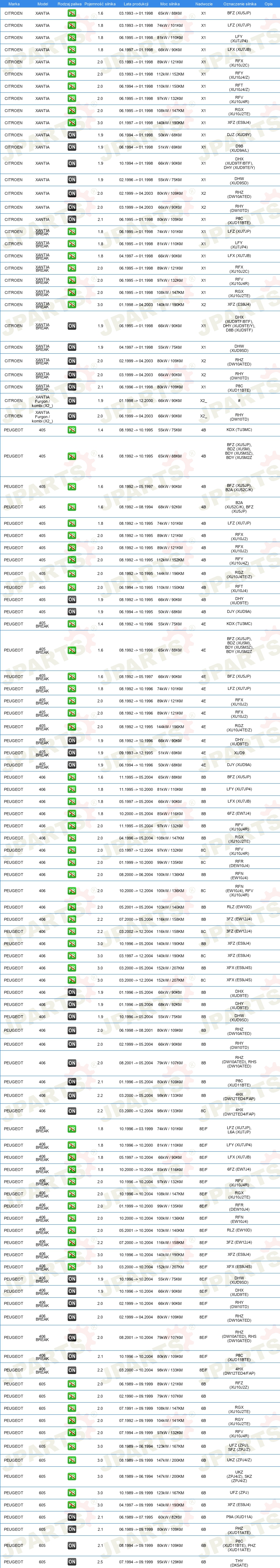Click diesel ON icon in 406 DHY 68kW row
The image size is (280, 1568).
(x=72, y=1006)
